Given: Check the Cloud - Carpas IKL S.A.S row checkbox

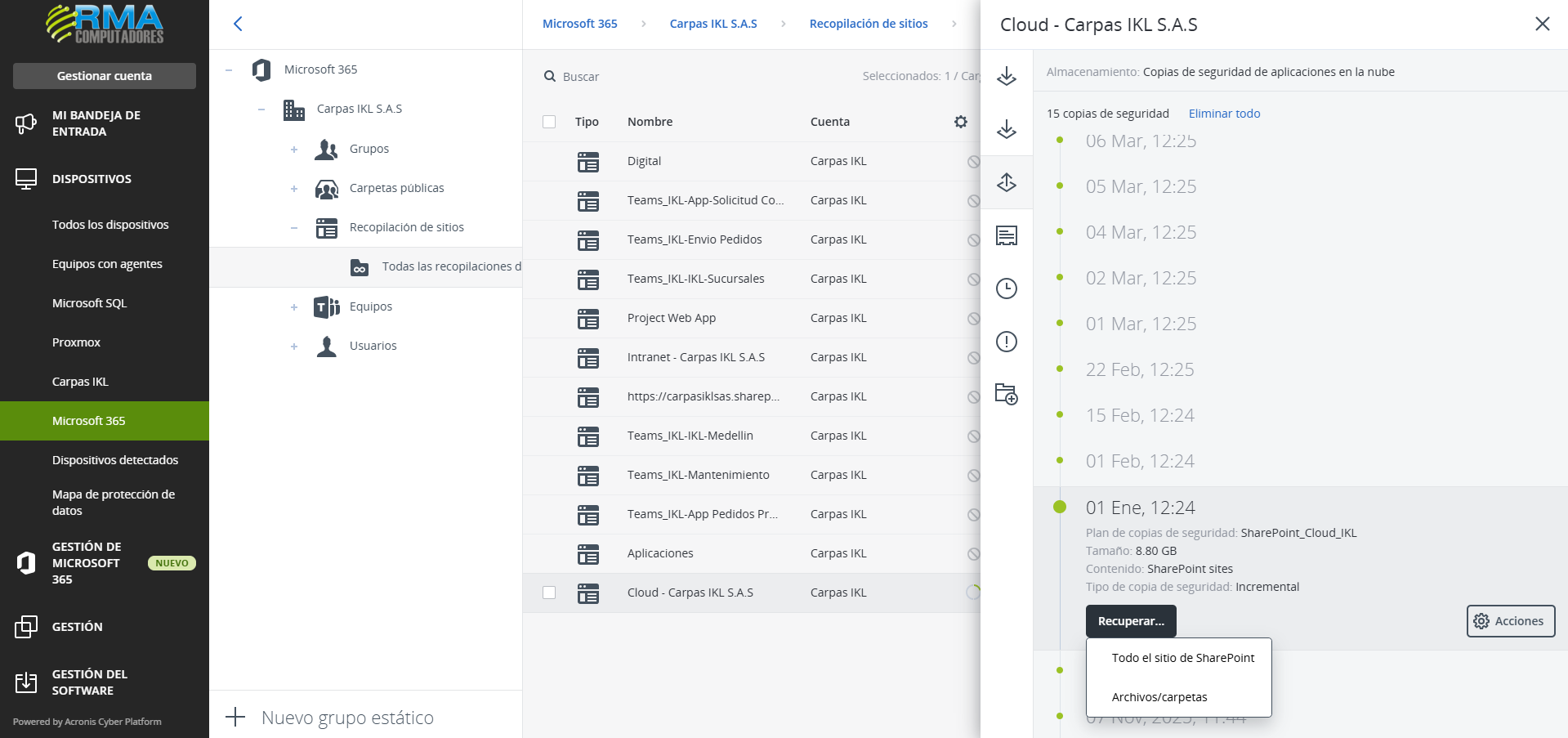Looking at the screenshot, I should point(549,593).
